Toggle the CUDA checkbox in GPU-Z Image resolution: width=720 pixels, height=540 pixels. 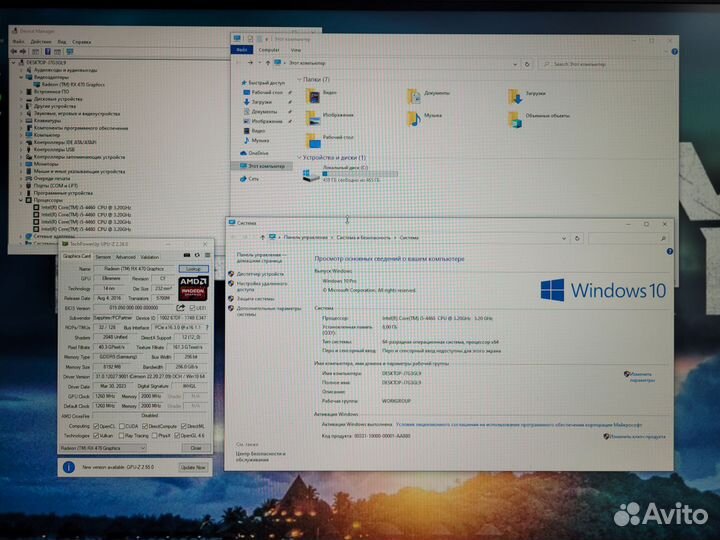point(122,426)
